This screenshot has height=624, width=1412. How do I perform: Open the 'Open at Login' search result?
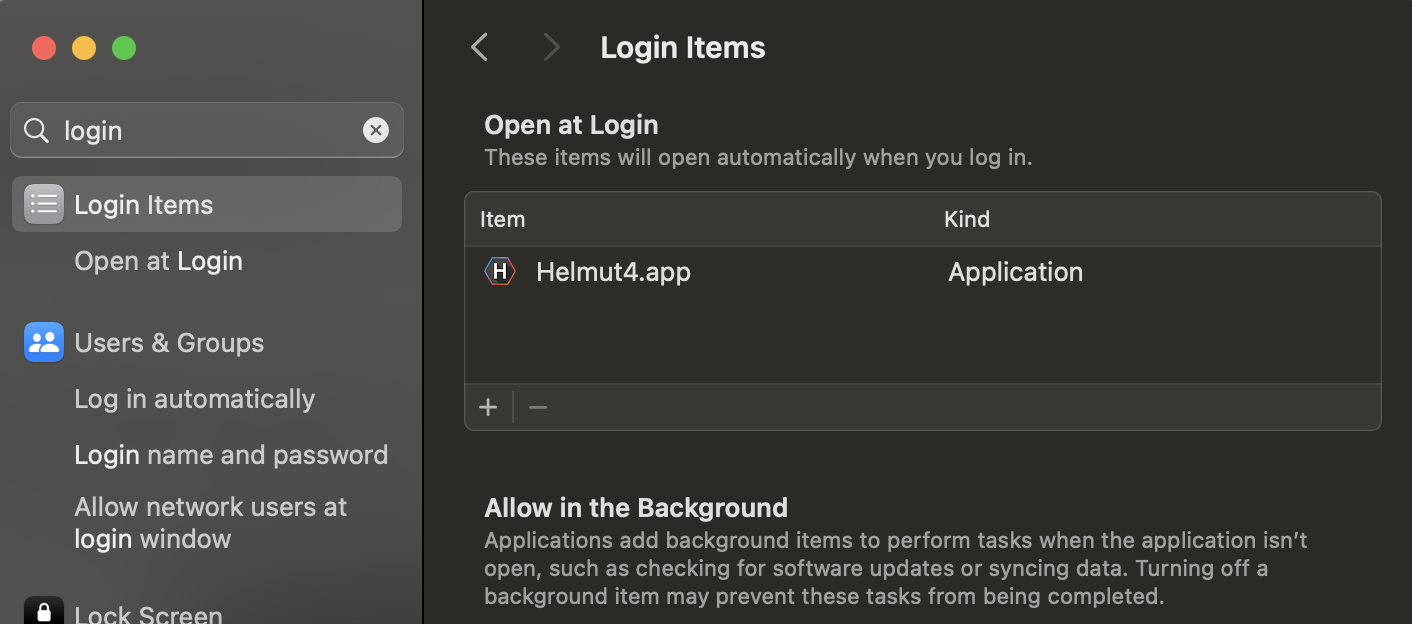(159, 261)
